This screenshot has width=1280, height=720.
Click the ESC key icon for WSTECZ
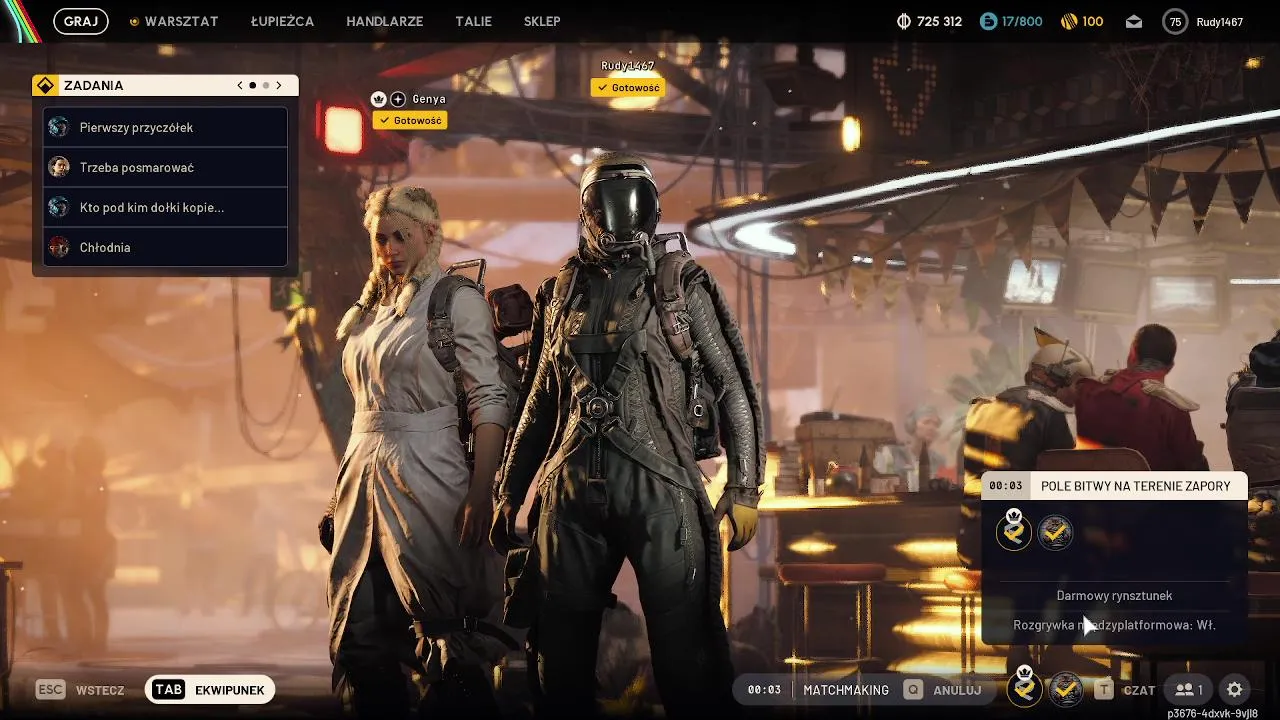(x=50, y=690)
